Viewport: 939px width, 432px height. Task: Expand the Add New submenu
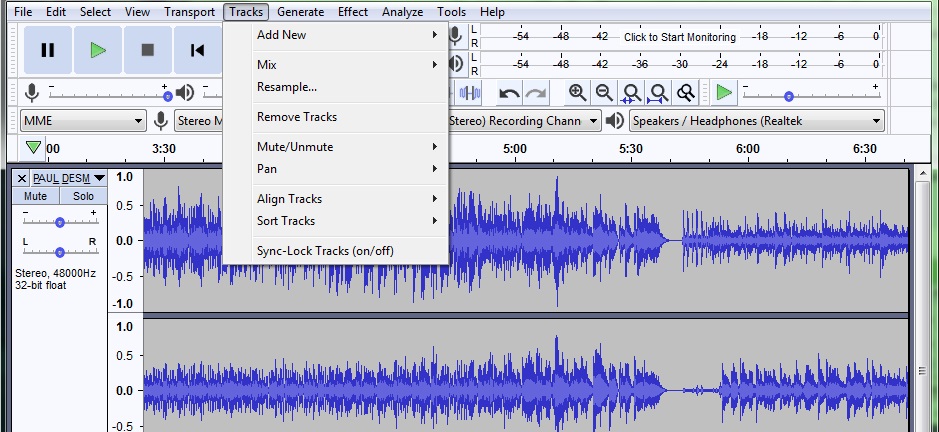[x=336, y=35]
